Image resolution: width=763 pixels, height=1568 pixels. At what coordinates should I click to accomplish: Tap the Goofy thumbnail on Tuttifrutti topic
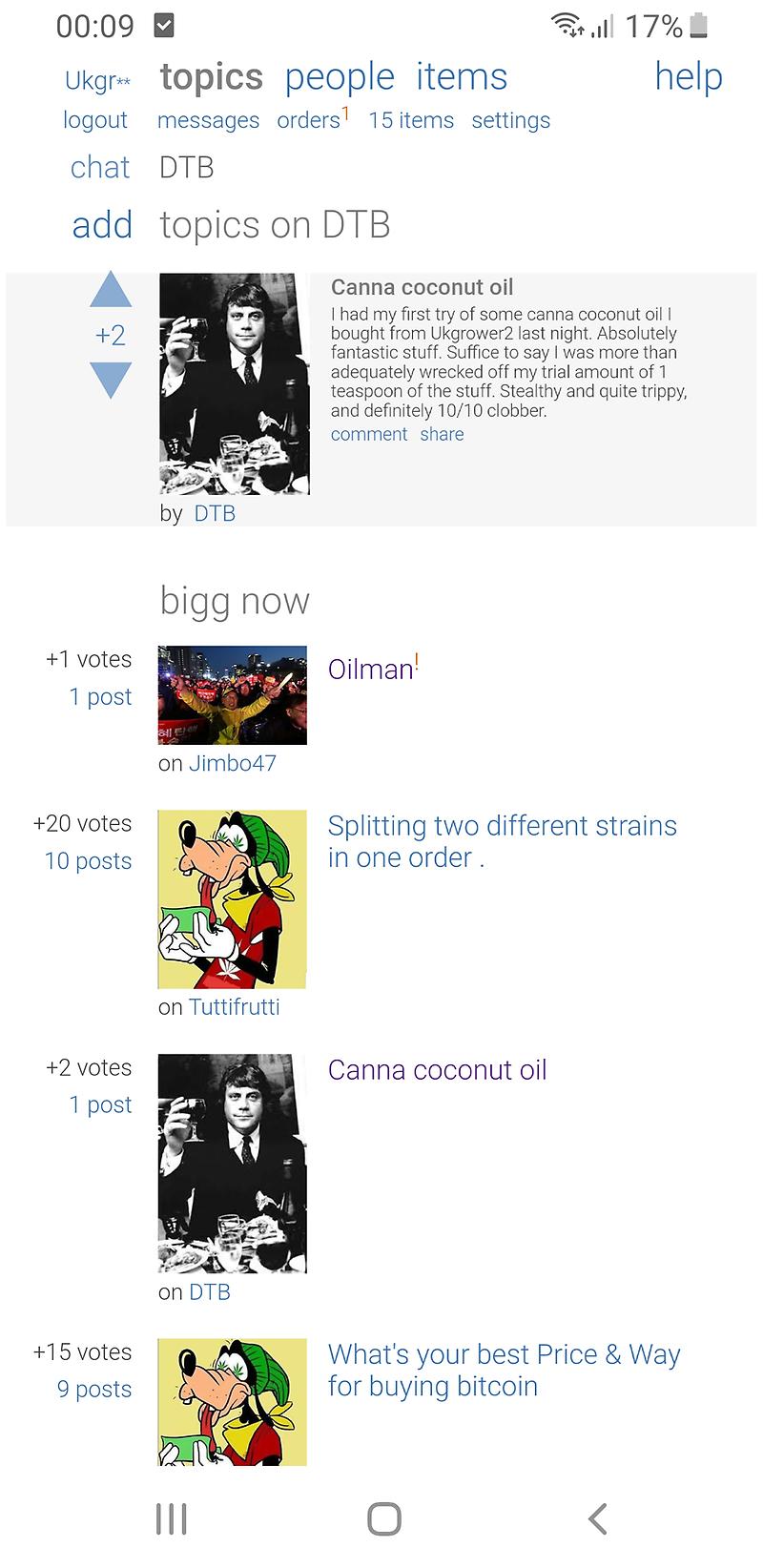[x=232, y=898]
